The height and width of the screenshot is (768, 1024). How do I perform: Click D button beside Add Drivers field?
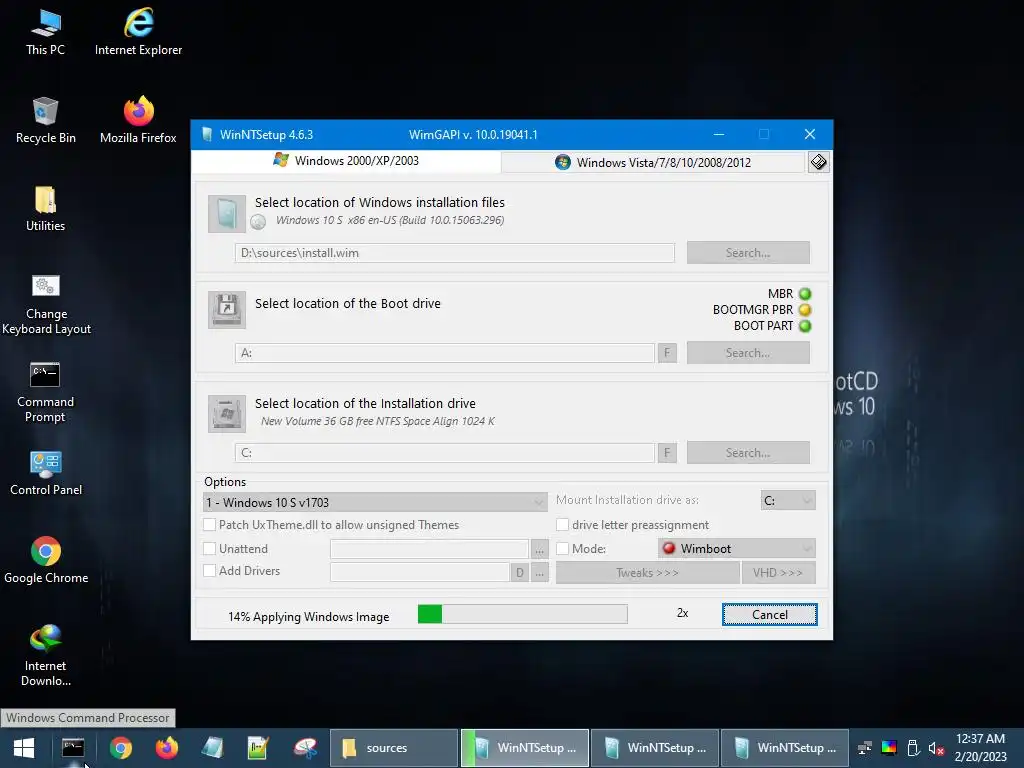[x=520, y=573]
